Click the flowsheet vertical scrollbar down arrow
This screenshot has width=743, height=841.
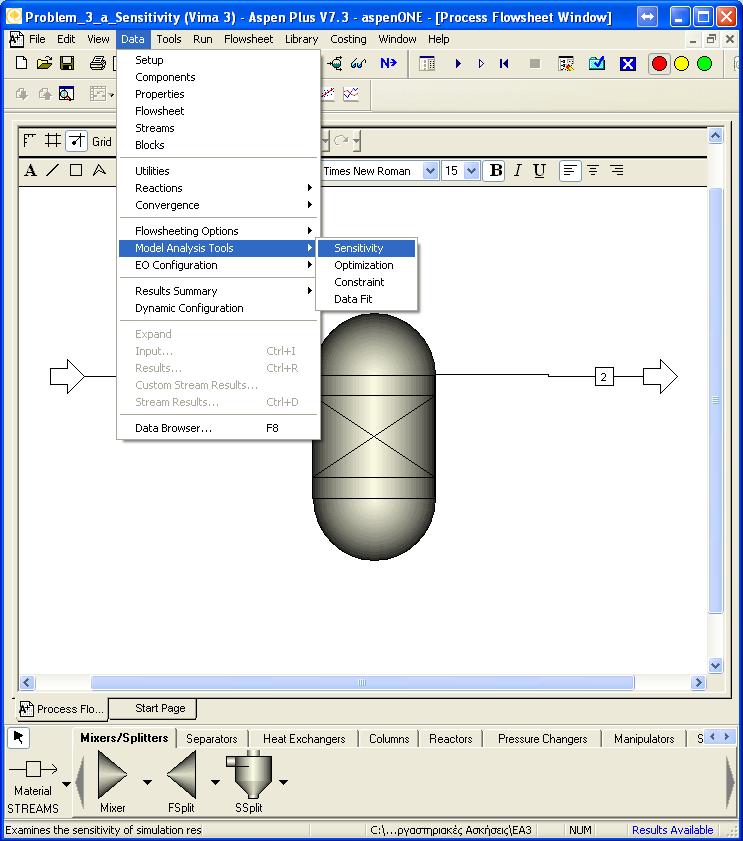click(x=715, y=666)
